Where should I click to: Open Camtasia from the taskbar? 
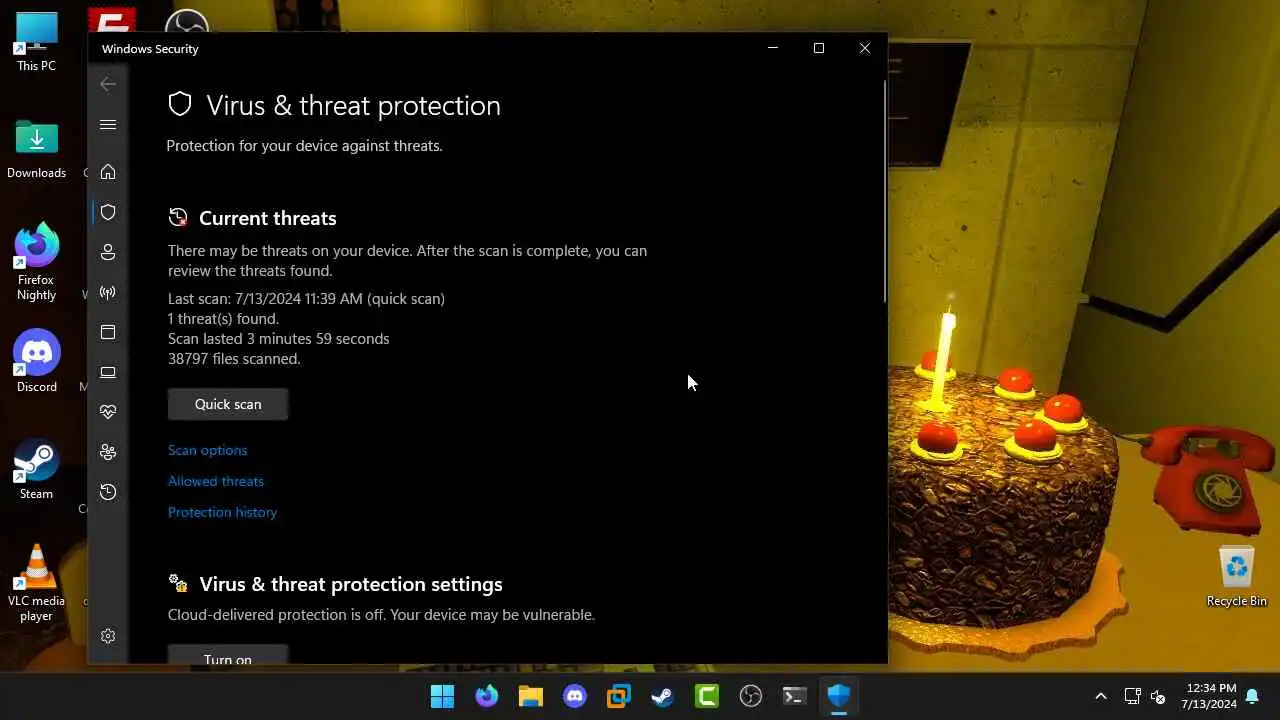[x=707, y=696]
